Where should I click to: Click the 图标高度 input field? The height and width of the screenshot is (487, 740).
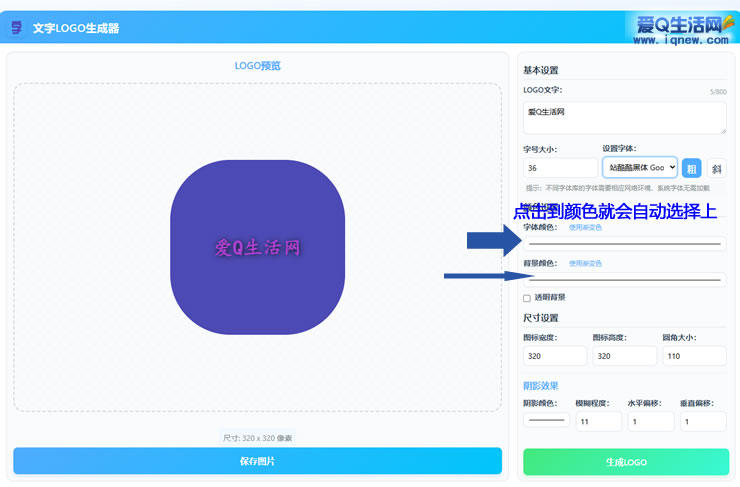624,356
